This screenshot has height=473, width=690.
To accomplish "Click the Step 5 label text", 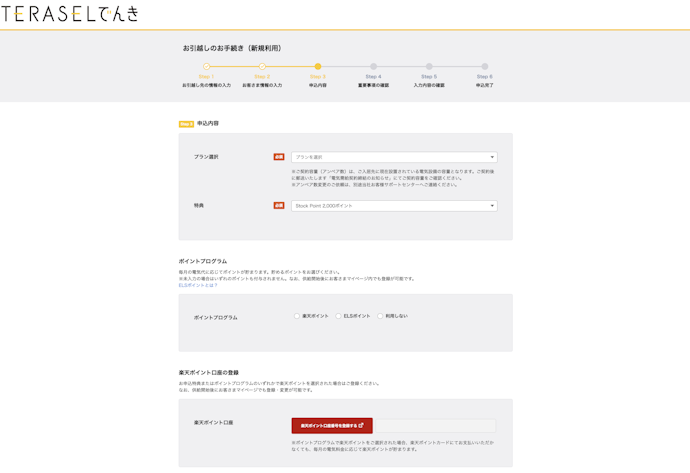I will (x=429, y=77).
